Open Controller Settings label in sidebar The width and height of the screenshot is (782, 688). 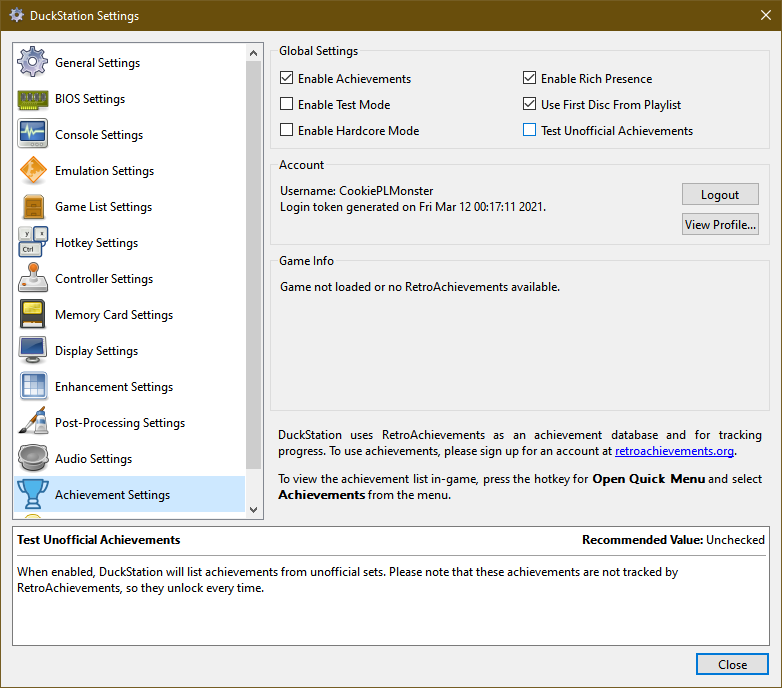104,278
